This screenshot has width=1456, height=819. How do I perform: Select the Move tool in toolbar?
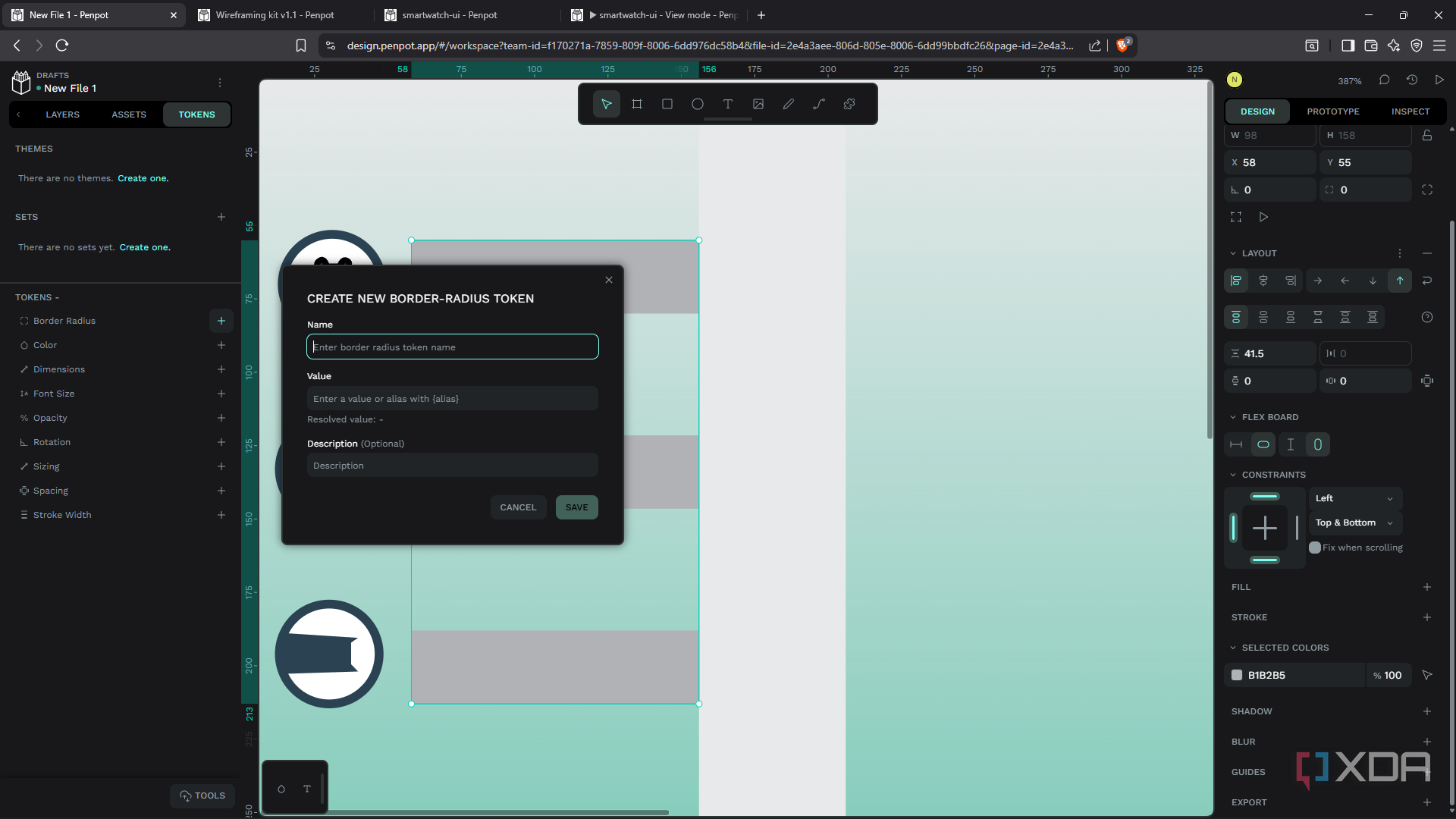pos(607,104)
